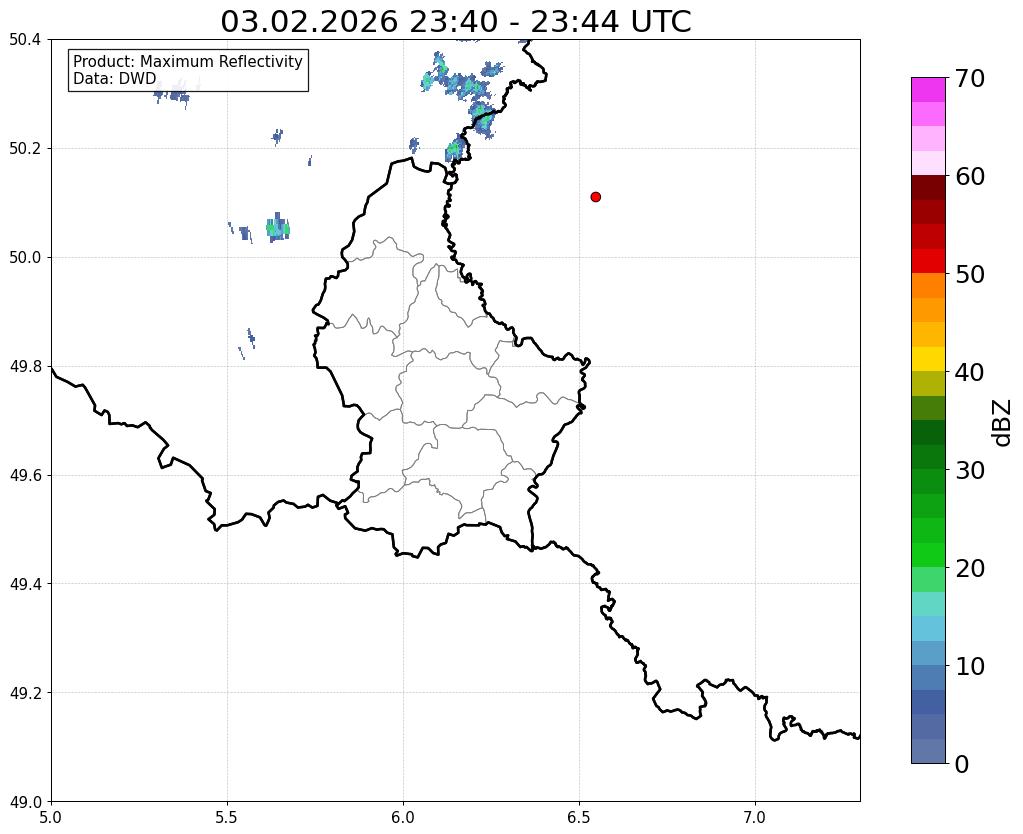Click the turquoise colorbar segment above 10
Image resolution: width=1023 pixels, height=834 pixels.
click(928, 604)
